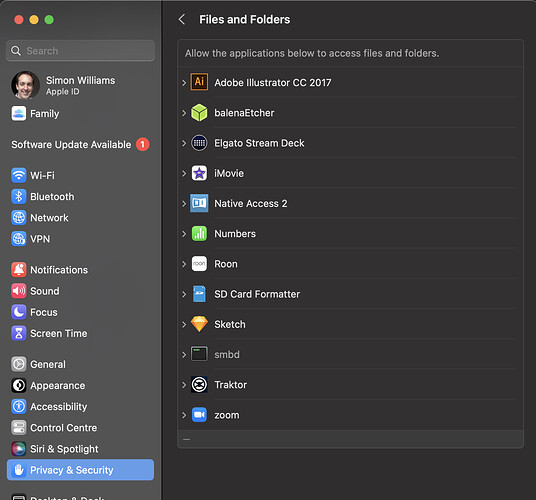Click the Notifications bell icon
Screen dimensions: 536x500
coord(19,270)
